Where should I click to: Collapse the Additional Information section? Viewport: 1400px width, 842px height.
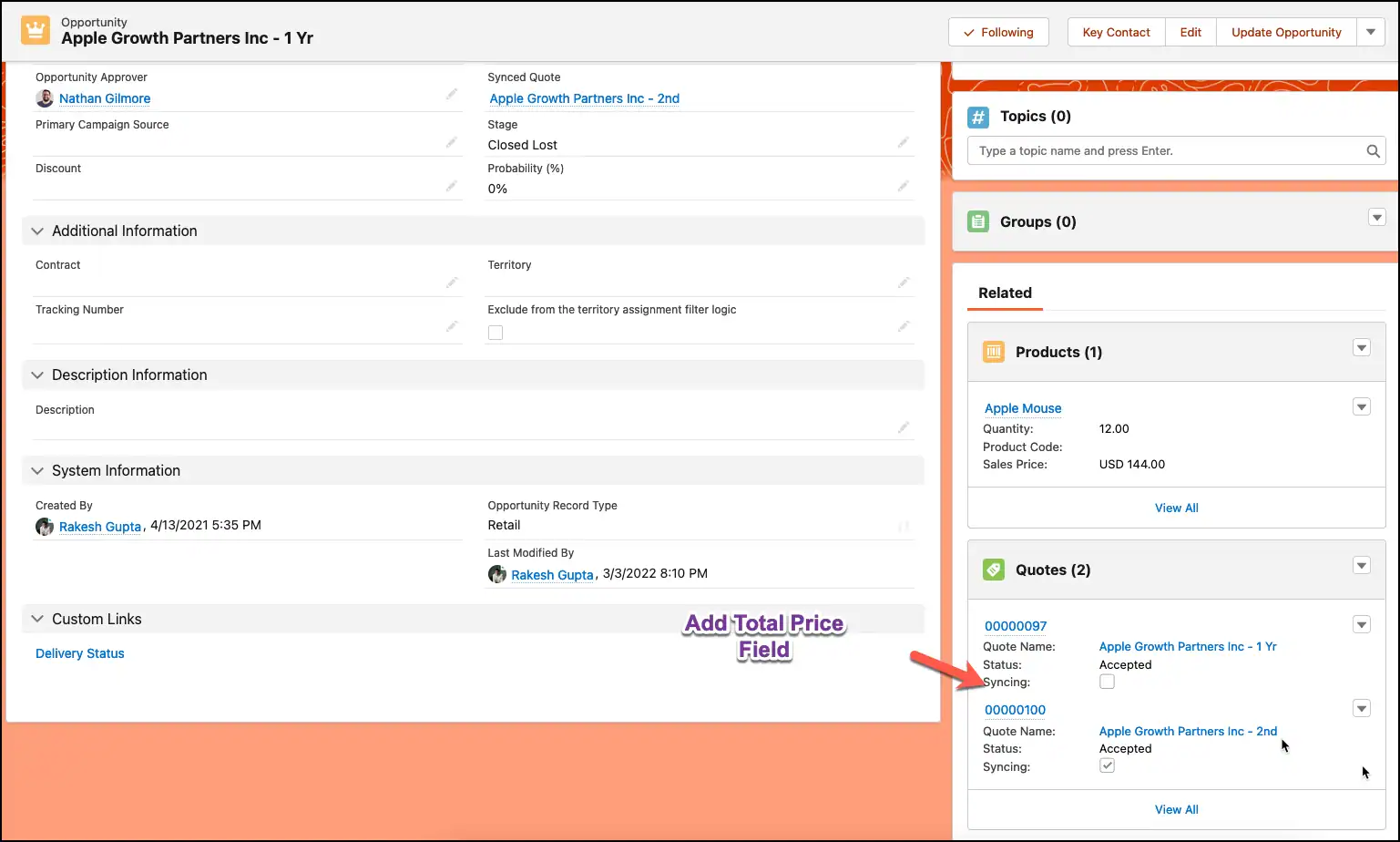pos(37,231)
